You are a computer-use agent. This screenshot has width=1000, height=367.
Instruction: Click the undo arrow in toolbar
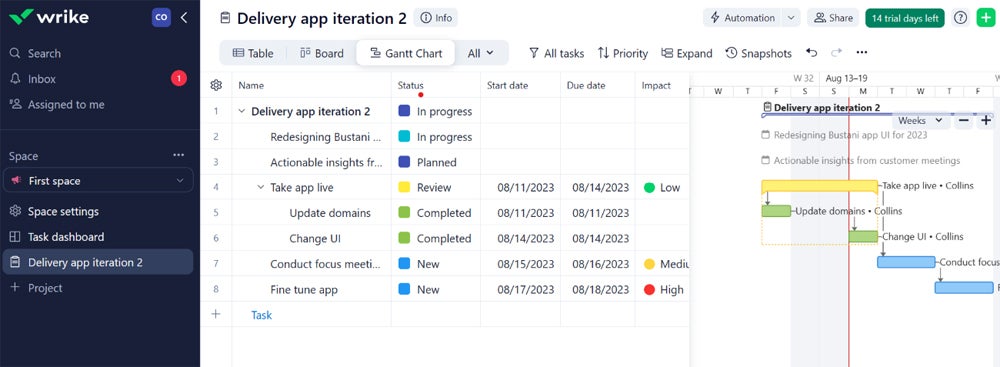click(x=811, y=53)
